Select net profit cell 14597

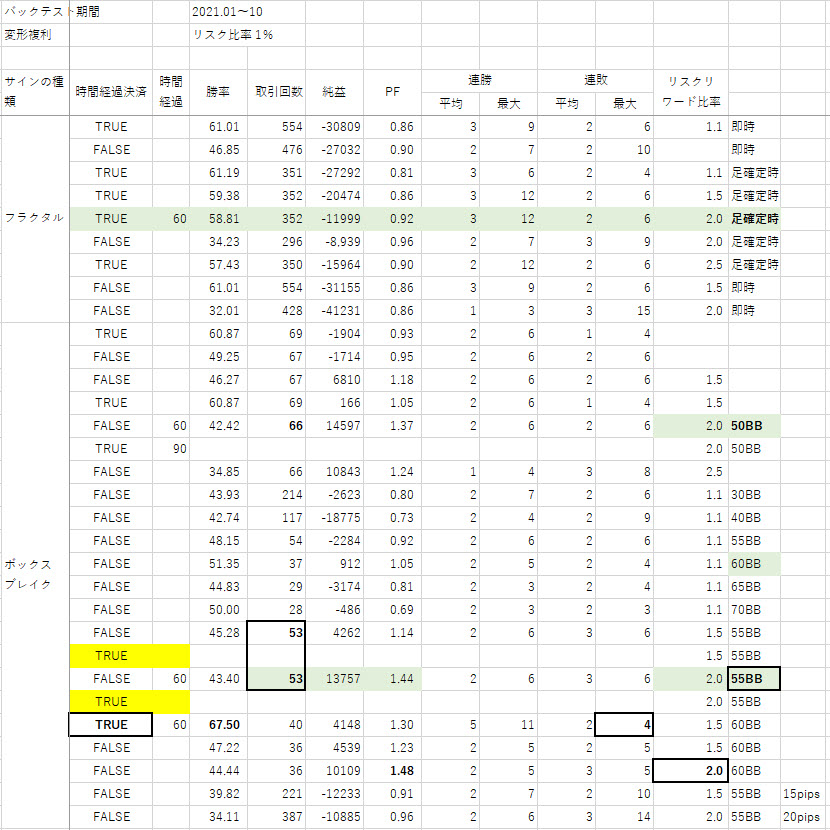[335, 426]
